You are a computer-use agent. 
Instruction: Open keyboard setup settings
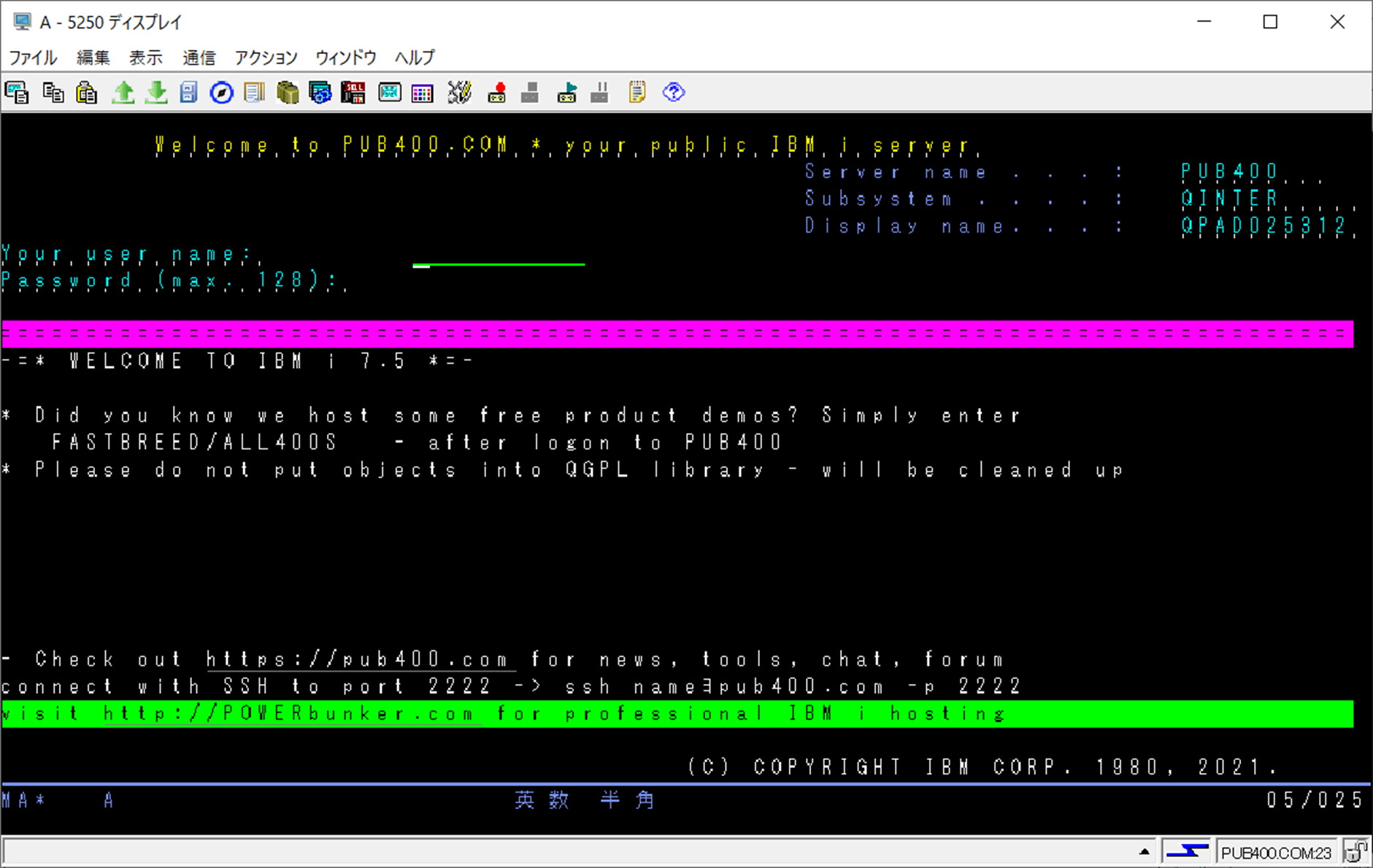459,93
